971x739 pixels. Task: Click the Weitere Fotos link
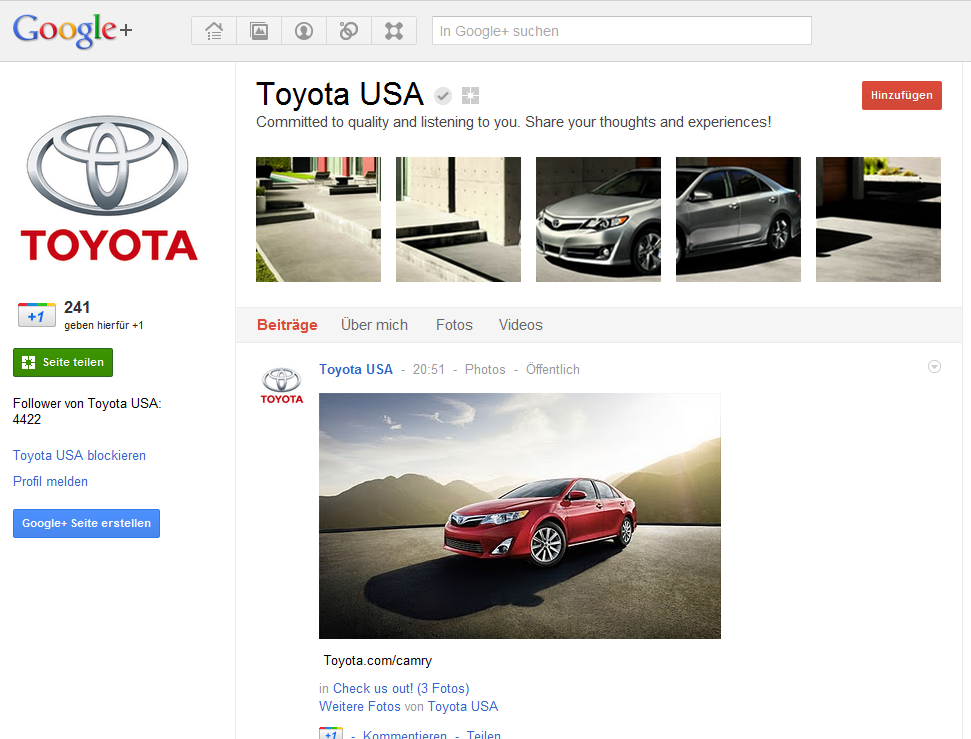pyautogui.click(x=360, y=706)
